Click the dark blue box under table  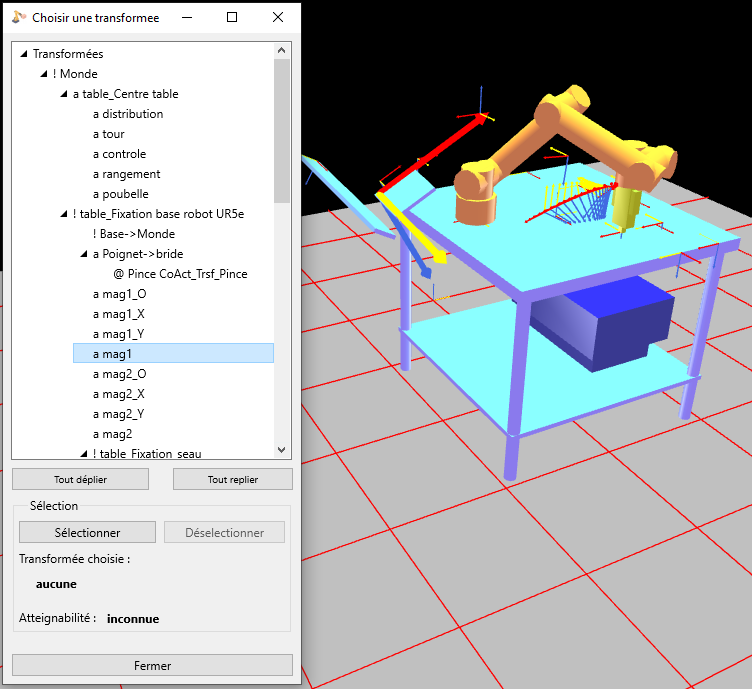point(600,320)
